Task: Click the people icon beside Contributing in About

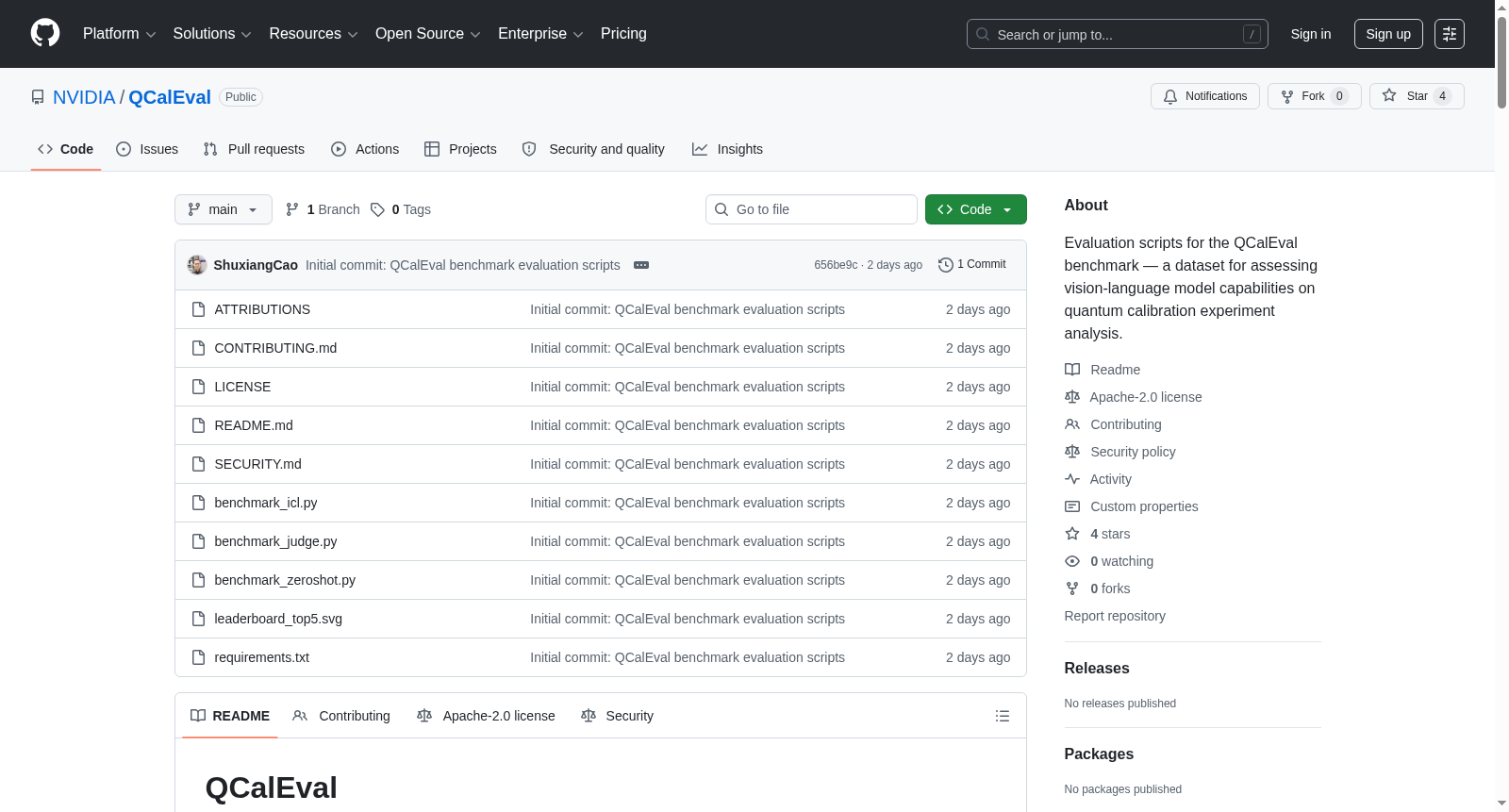Action: point(1072,424)
